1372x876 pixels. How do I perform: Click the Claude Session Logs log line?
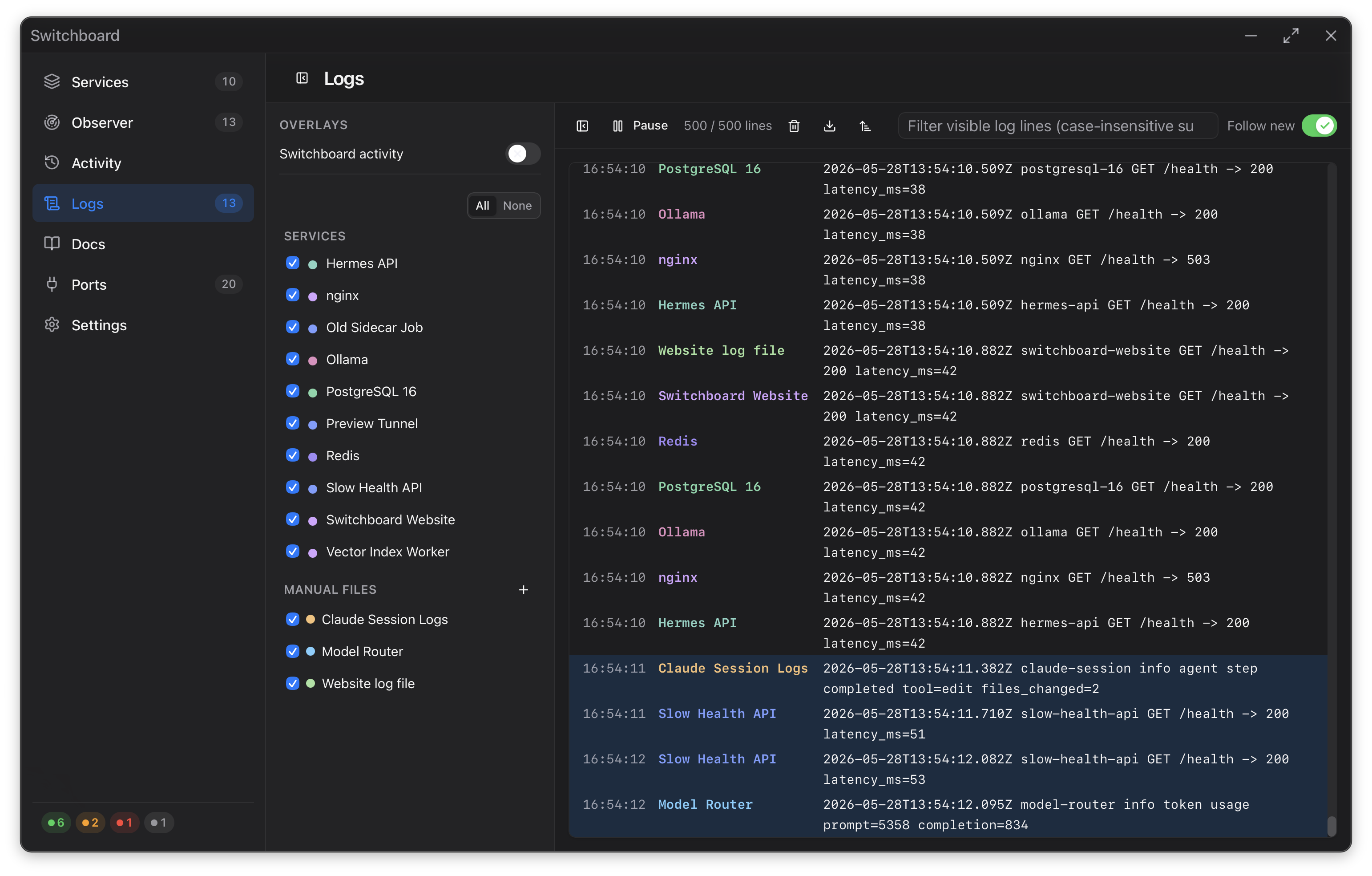pos(948,677)
